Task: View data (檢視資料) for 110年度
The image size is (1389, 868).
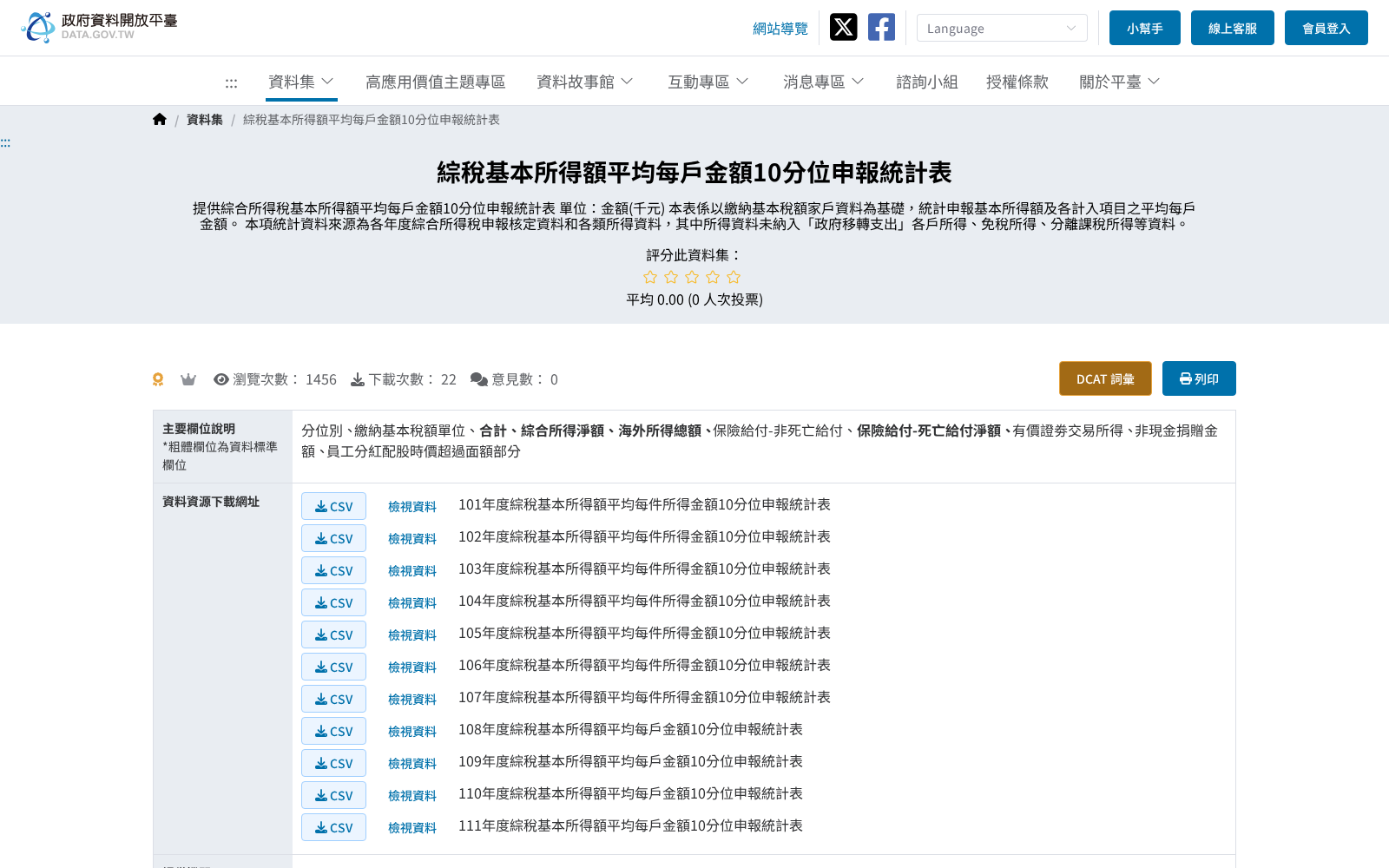Action: (412, 796)
